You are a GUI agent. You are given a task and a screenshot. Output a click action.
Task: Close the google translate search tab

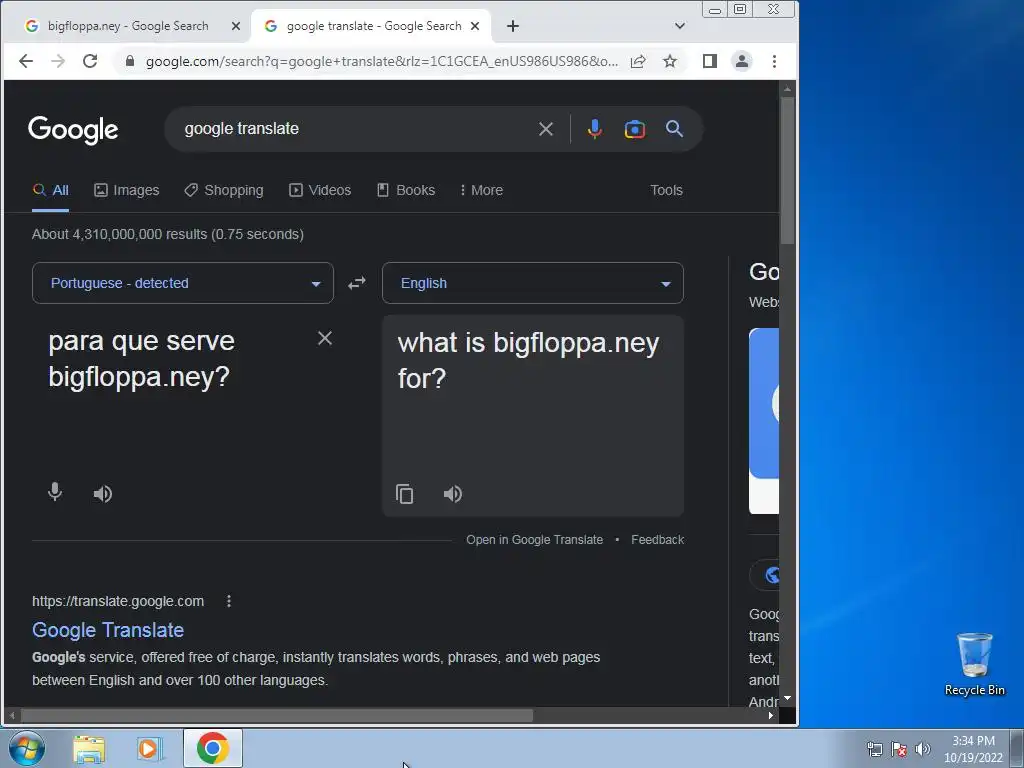(475, 26)
